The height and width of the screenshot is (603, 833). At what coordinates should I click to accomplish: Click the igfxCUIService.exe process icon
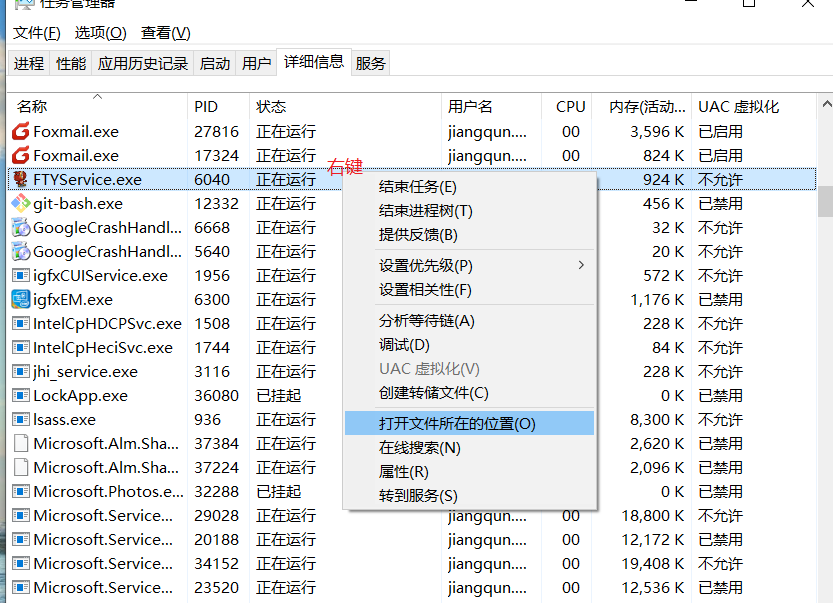(20, 275)
